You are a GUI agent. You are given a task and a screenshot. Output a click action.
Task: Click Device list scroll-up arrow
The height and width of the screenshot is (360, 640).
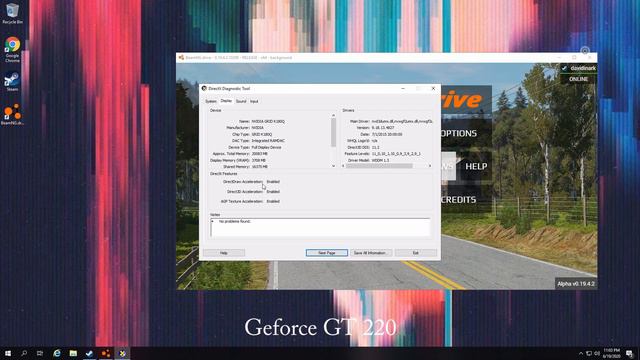pos(333,116)
